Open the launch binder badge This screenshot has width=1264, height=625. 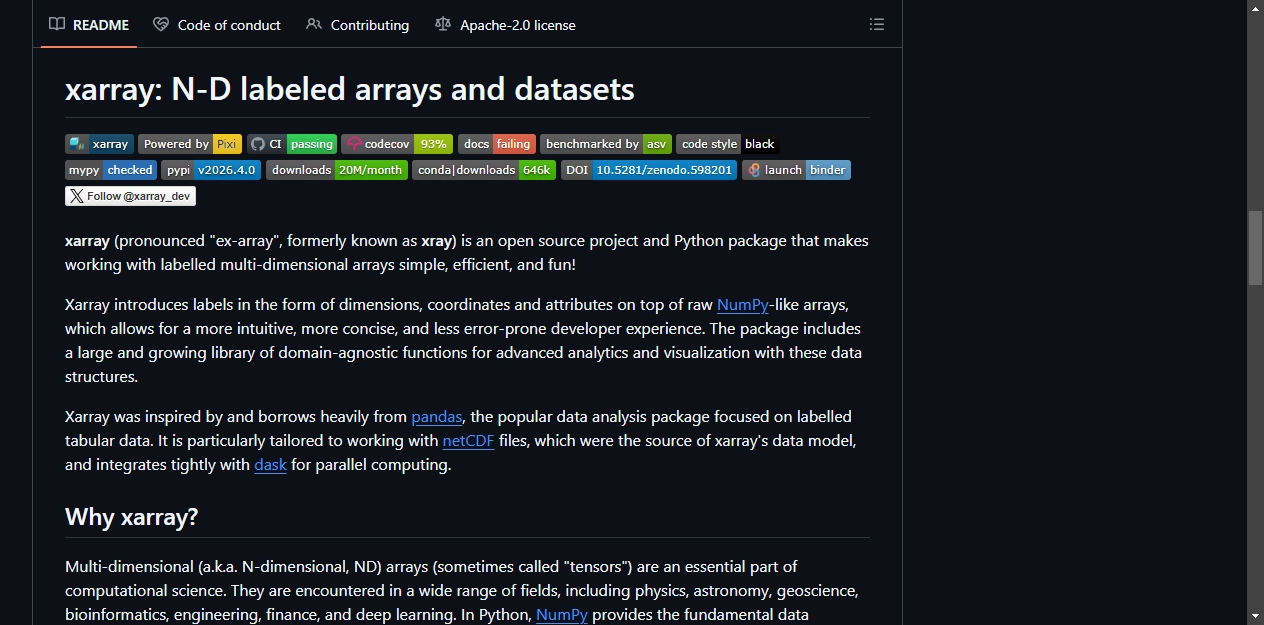(x=796, y=170)
